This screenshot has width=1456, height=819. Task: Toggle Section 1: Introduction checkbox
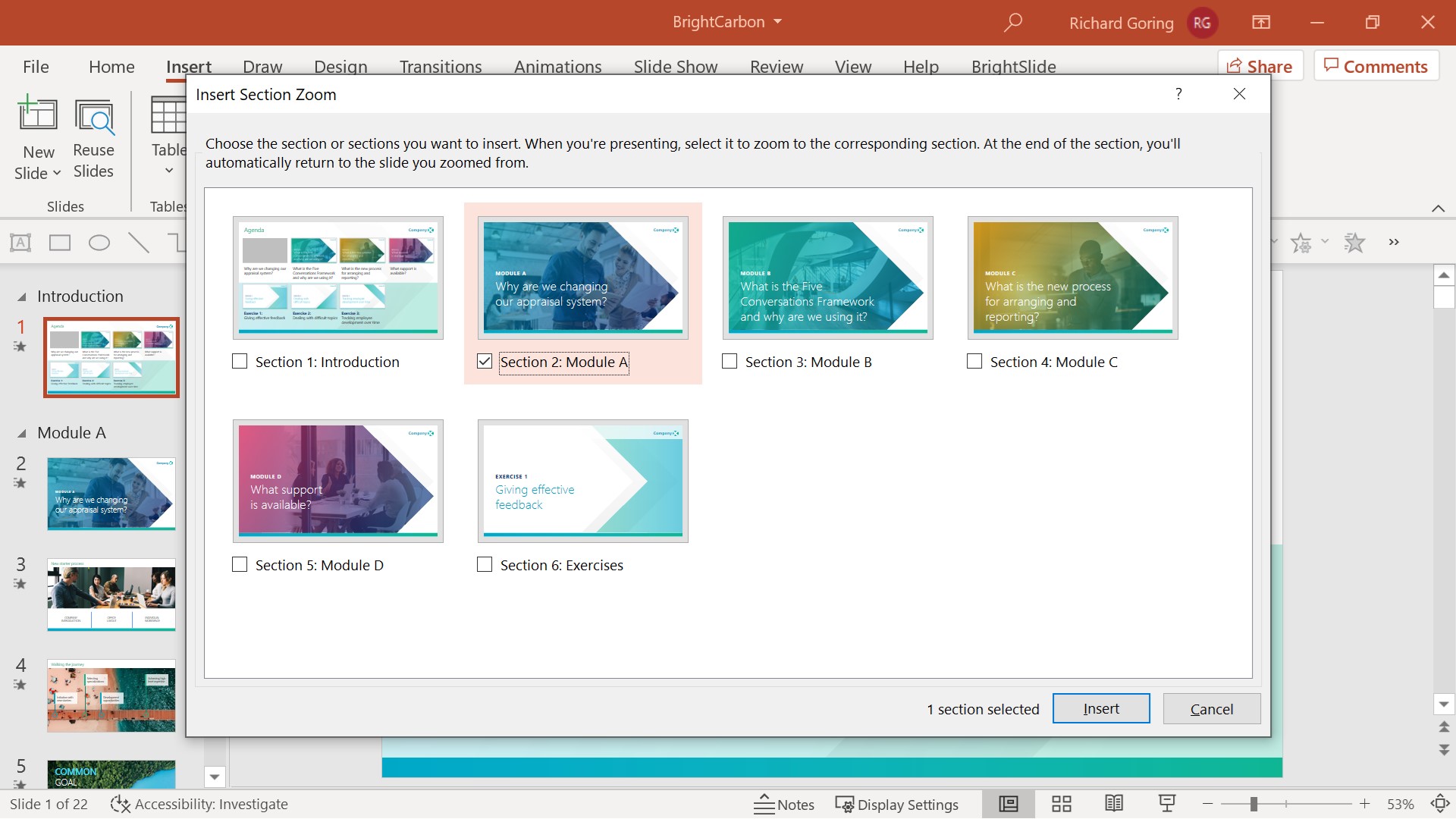pos(239,361)
